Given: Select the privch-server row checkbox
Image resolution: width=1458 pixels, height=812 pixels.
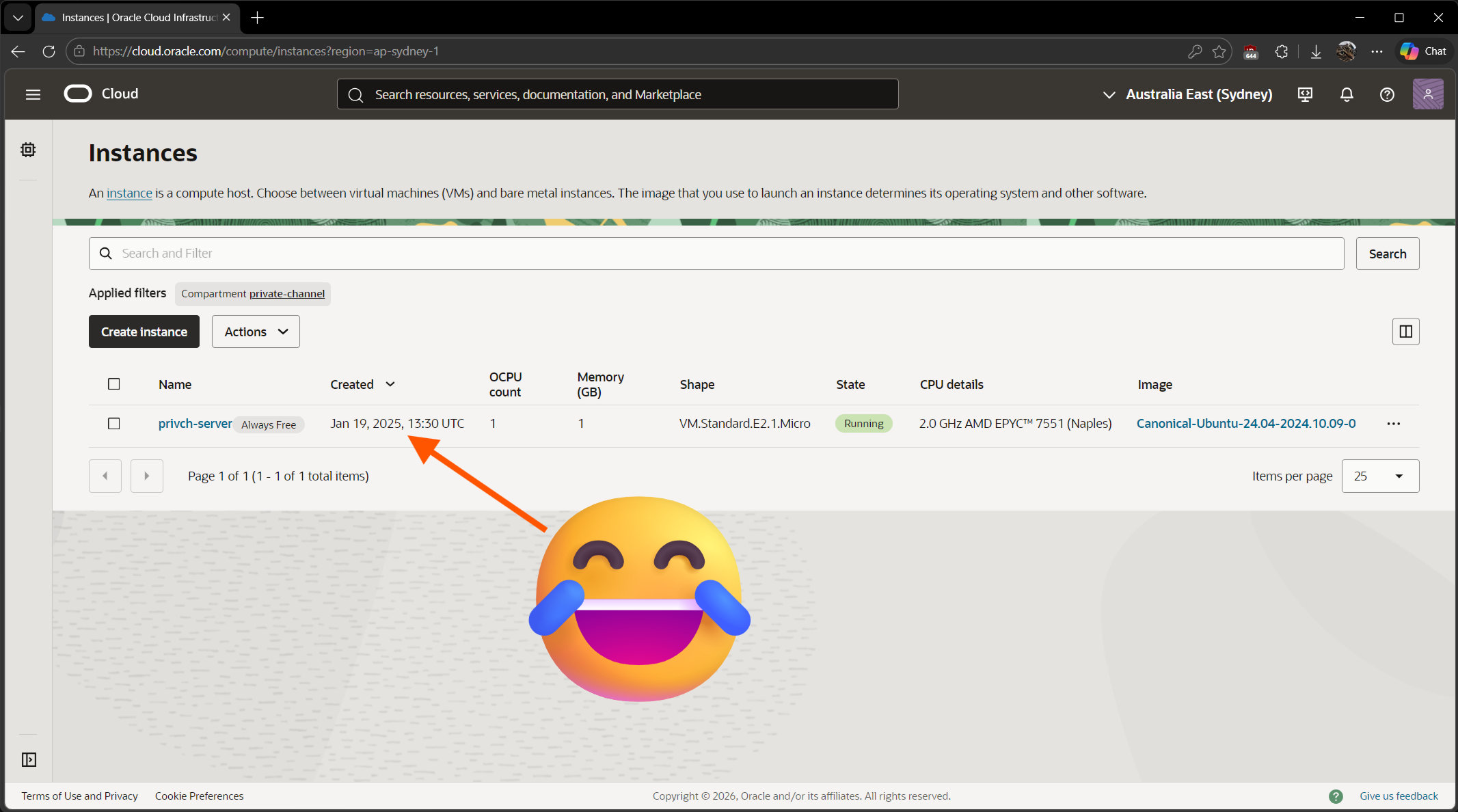Looking at the screenshot, I should point(114,424).
